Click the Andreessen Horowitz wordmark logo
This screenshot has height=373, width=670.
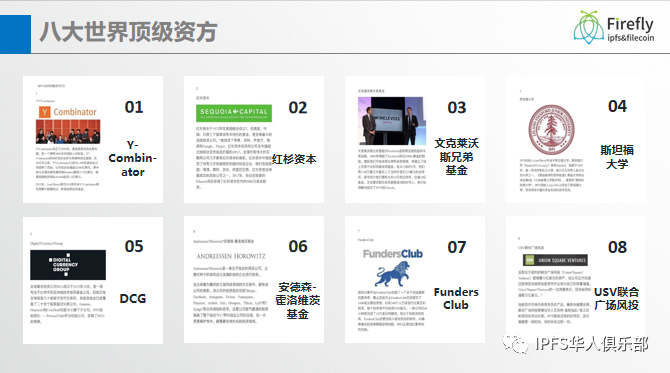[x=231, y=256]
